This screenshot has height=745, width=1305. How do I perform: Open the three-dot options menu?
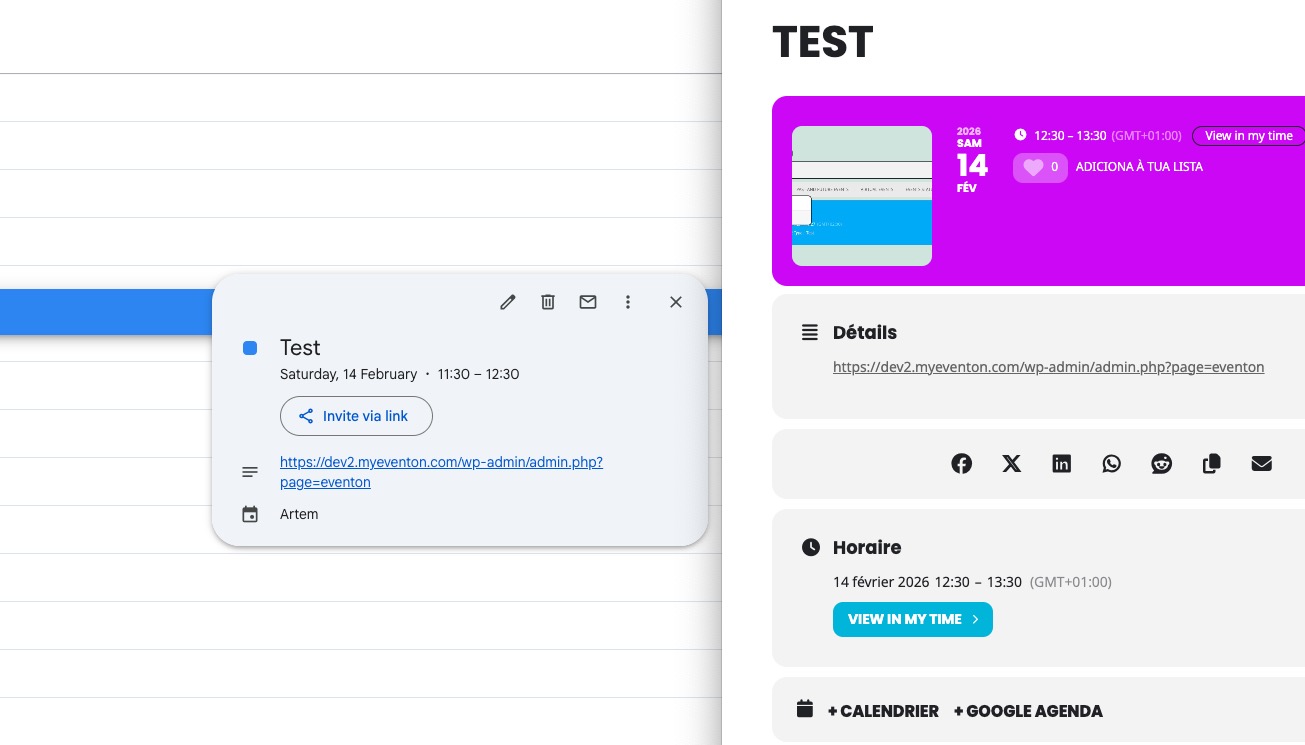pos(628,302)
